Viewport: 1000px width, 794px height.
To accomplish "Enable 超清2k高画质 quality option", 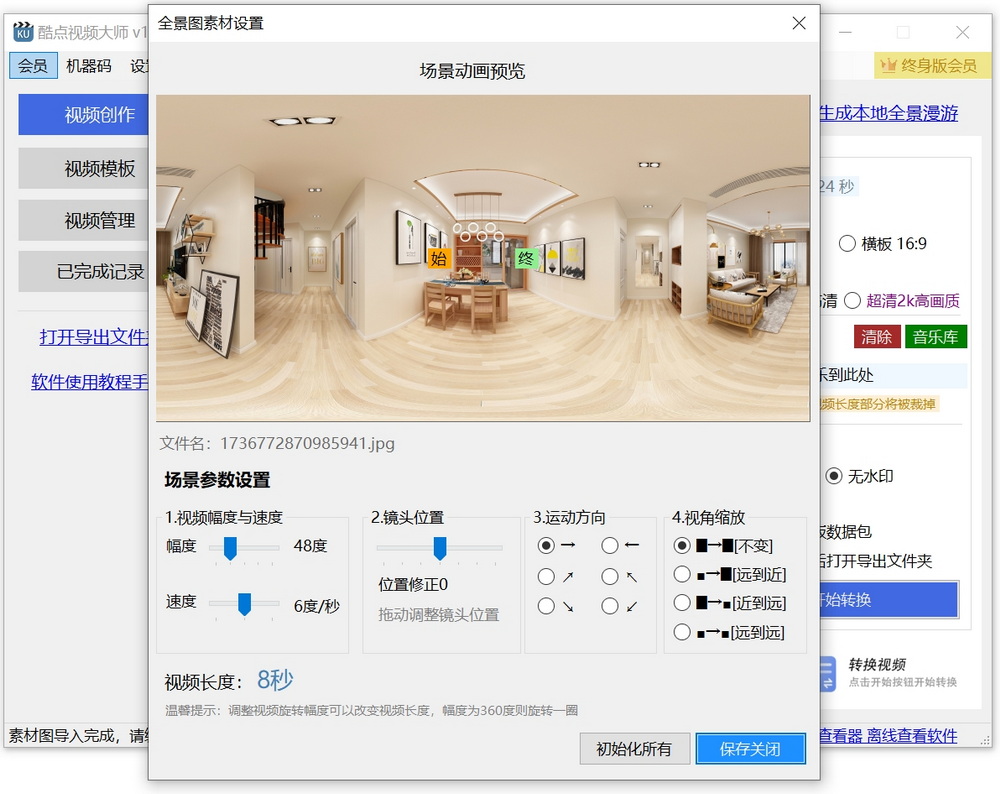I will click(852, 301).
